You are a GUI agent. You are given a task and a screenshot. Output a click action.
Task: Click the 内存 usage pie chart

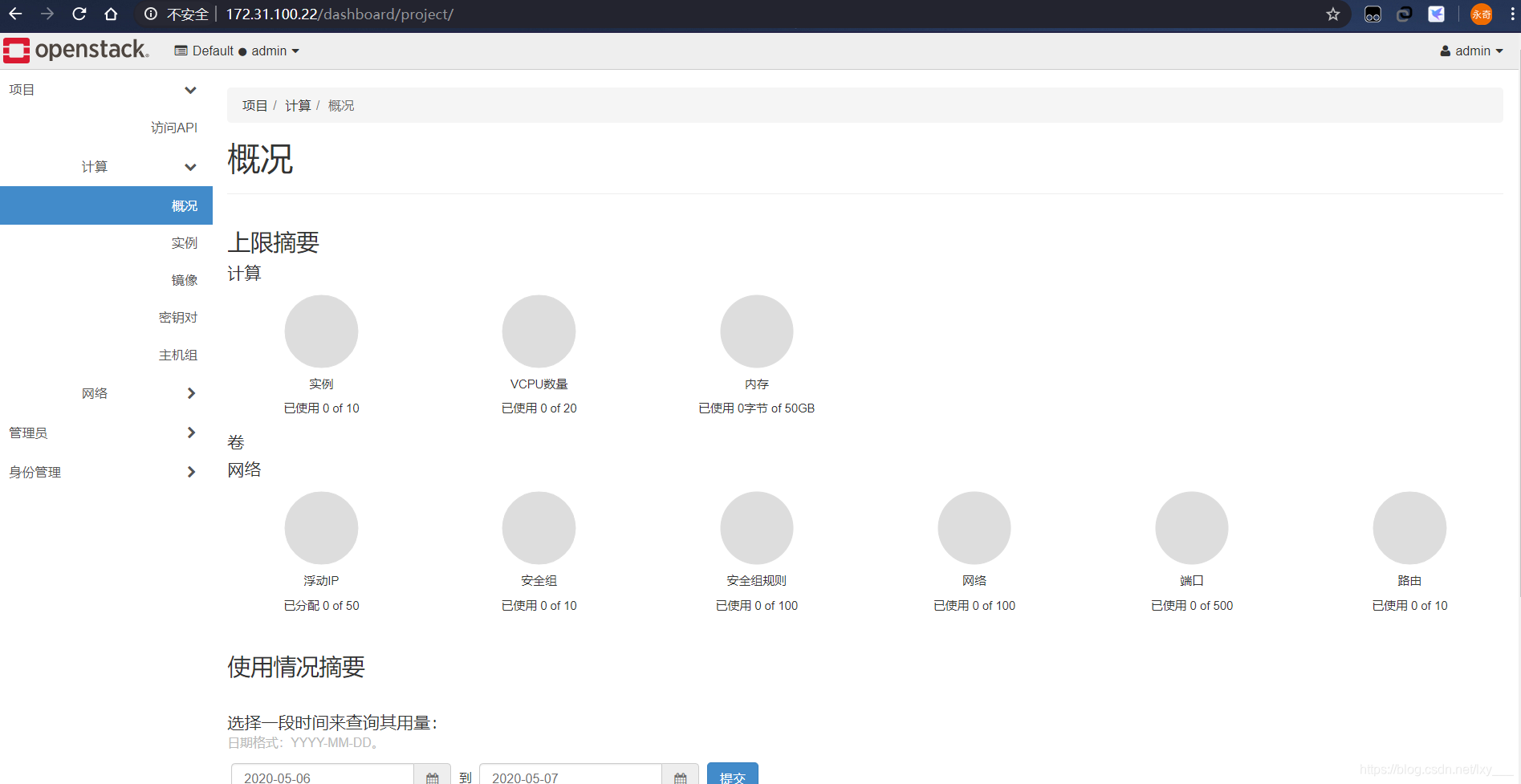757,331
